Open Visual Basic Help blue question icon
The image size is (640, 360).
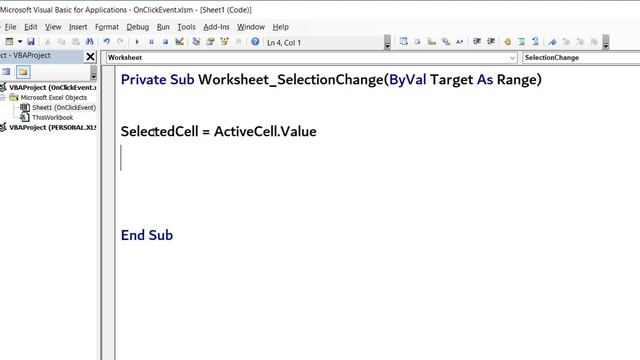(255, 42)
